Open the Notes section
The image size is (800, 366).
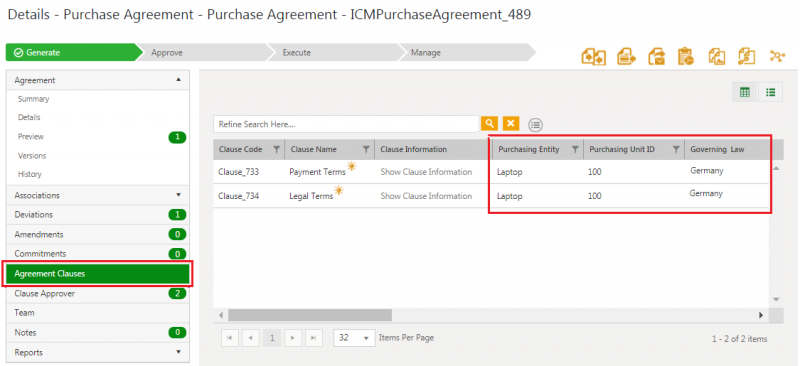(97, 332)
